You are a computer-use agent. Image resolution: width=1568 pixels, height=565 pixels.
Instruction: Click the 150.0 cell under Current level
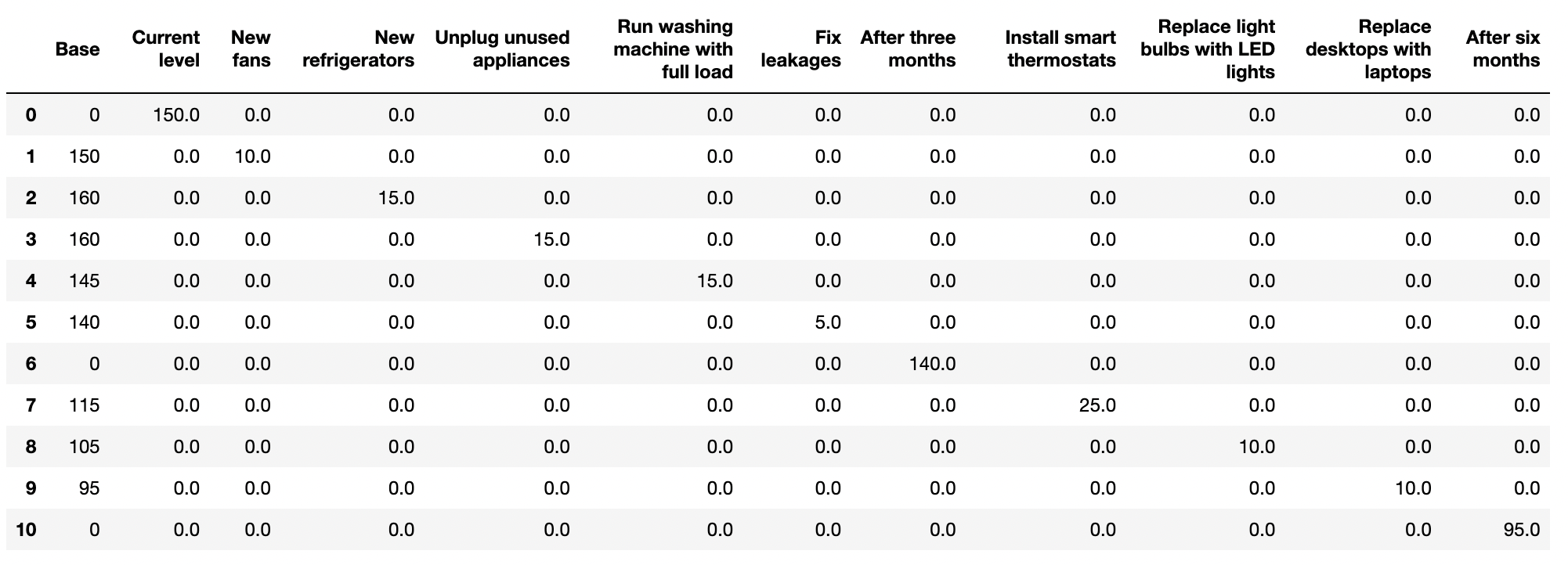point(176,116)
